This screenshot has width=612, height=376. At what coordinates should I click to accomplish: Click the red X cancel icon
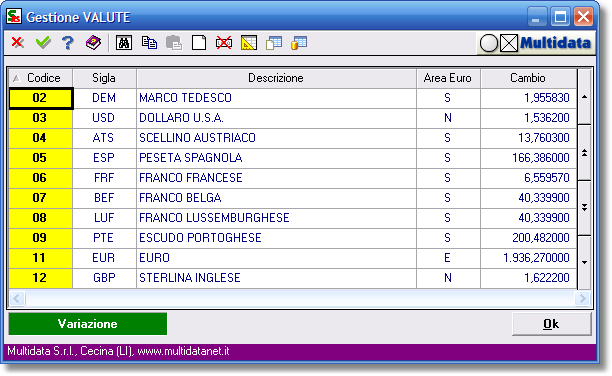point(18,42)
